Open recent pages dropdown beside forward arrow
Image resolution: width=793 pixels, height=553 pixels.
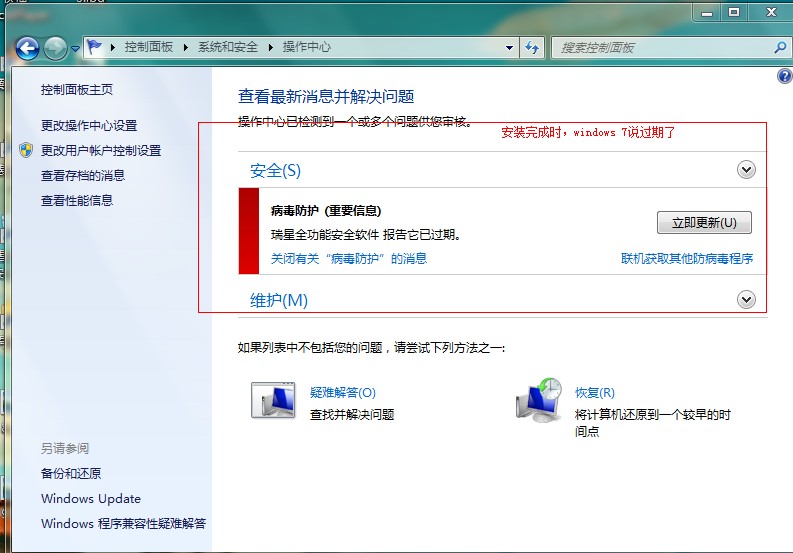point(75,49)
